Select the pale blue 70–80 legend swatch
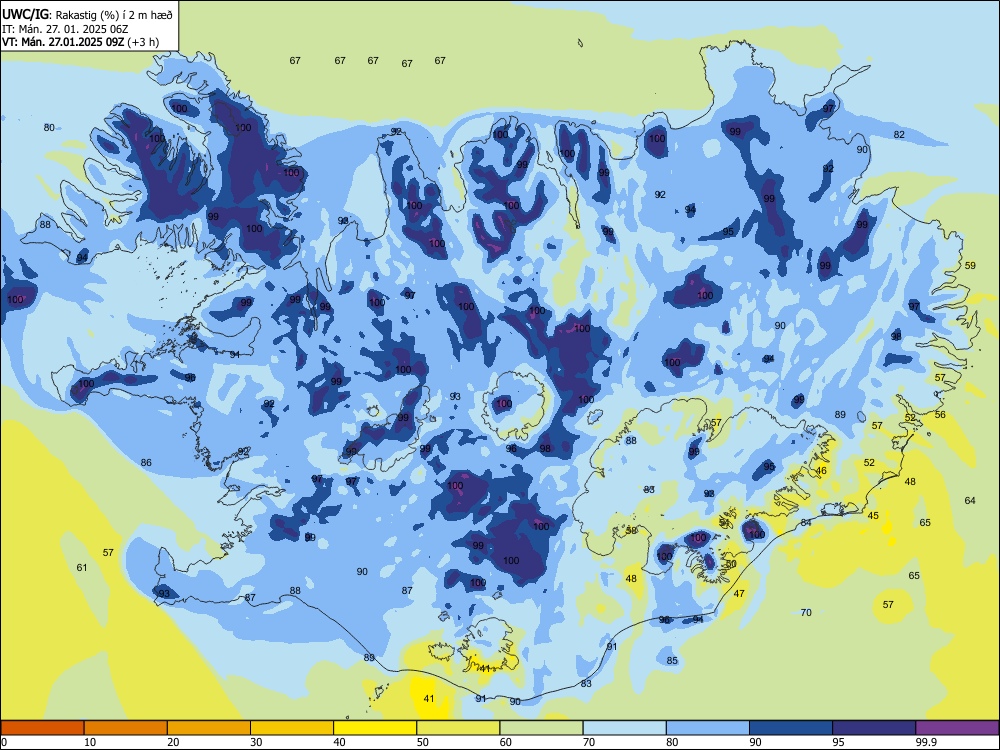The height and width of the screenshot is (750, 1000). coord(624,728)
